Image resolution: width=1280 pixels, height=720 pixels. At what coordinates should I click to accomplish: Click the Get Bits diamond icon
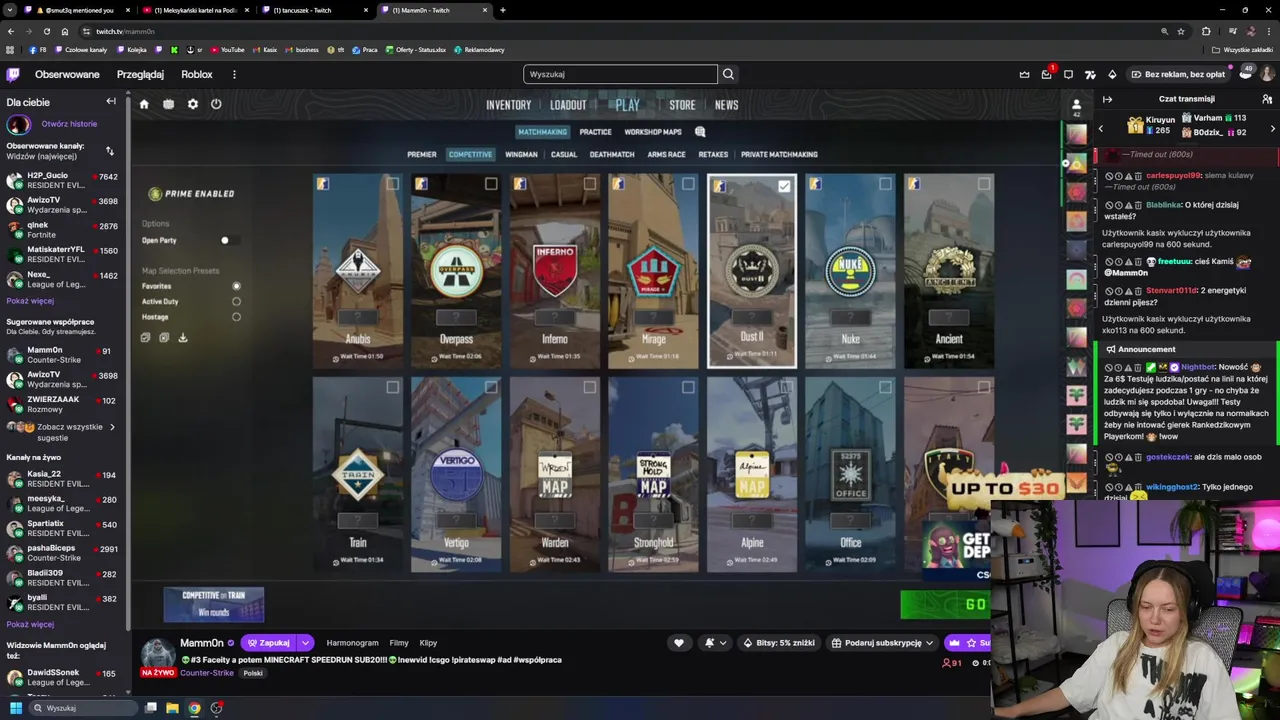tap(1112, 74)
